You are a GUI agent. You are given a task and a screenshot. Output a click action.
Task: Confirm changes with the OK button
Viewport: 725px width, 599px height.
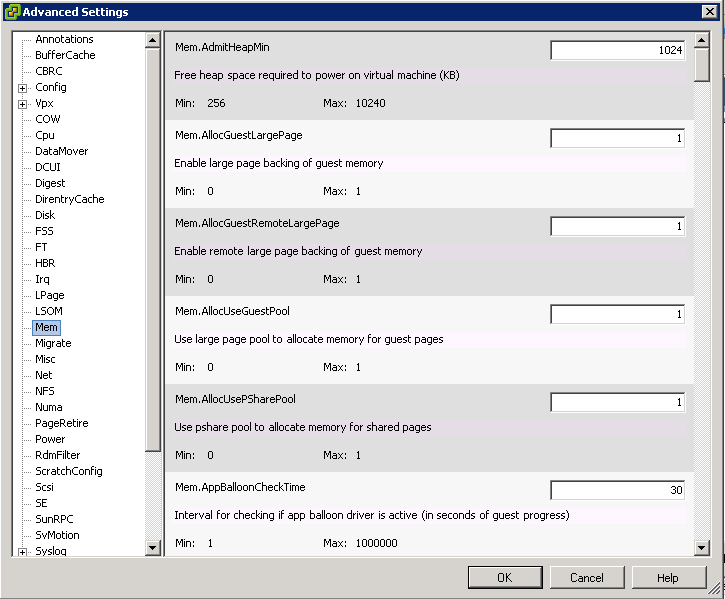(505, 578)
